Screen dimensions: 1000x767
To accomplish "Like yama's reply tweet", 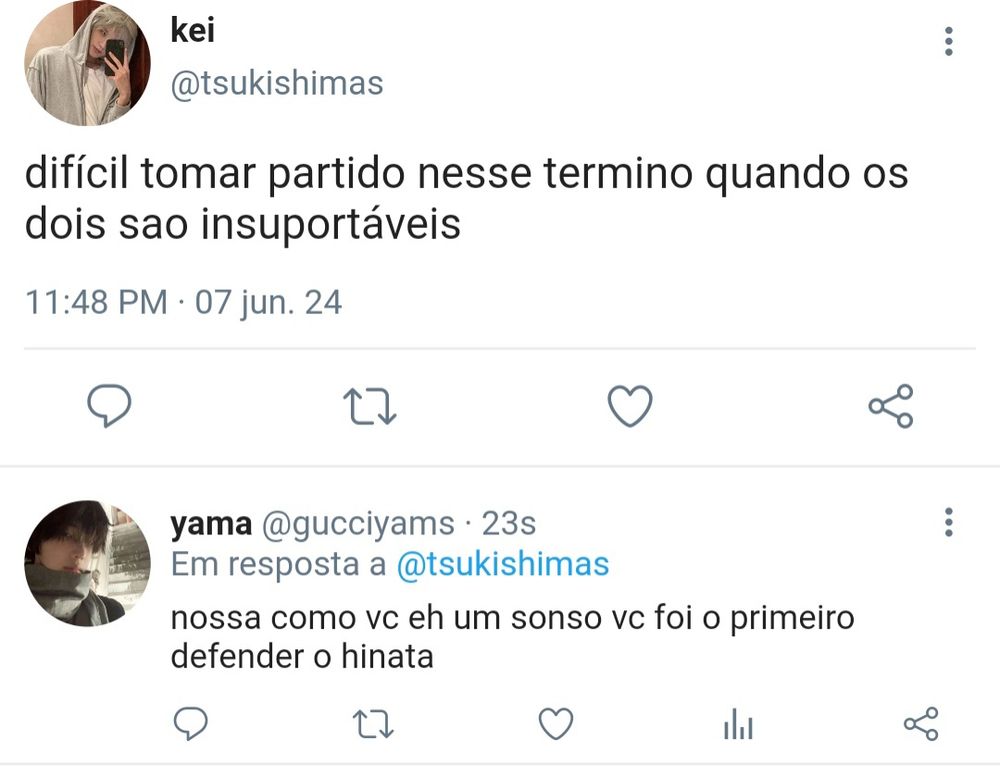I will coord(556,724).
